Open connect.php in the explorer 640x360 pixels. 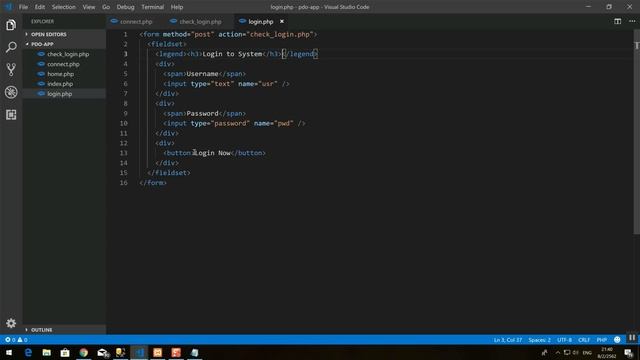[64, 64]
